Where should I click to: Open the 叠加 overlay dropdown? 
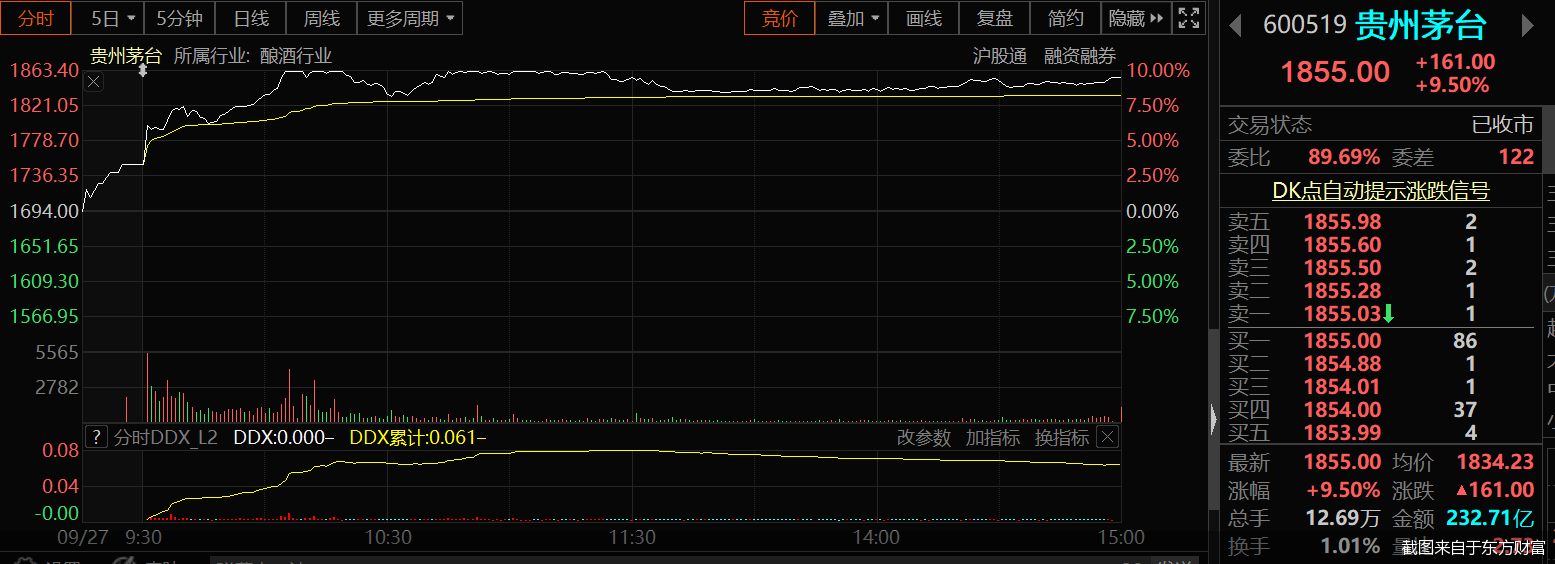(853, 18)
